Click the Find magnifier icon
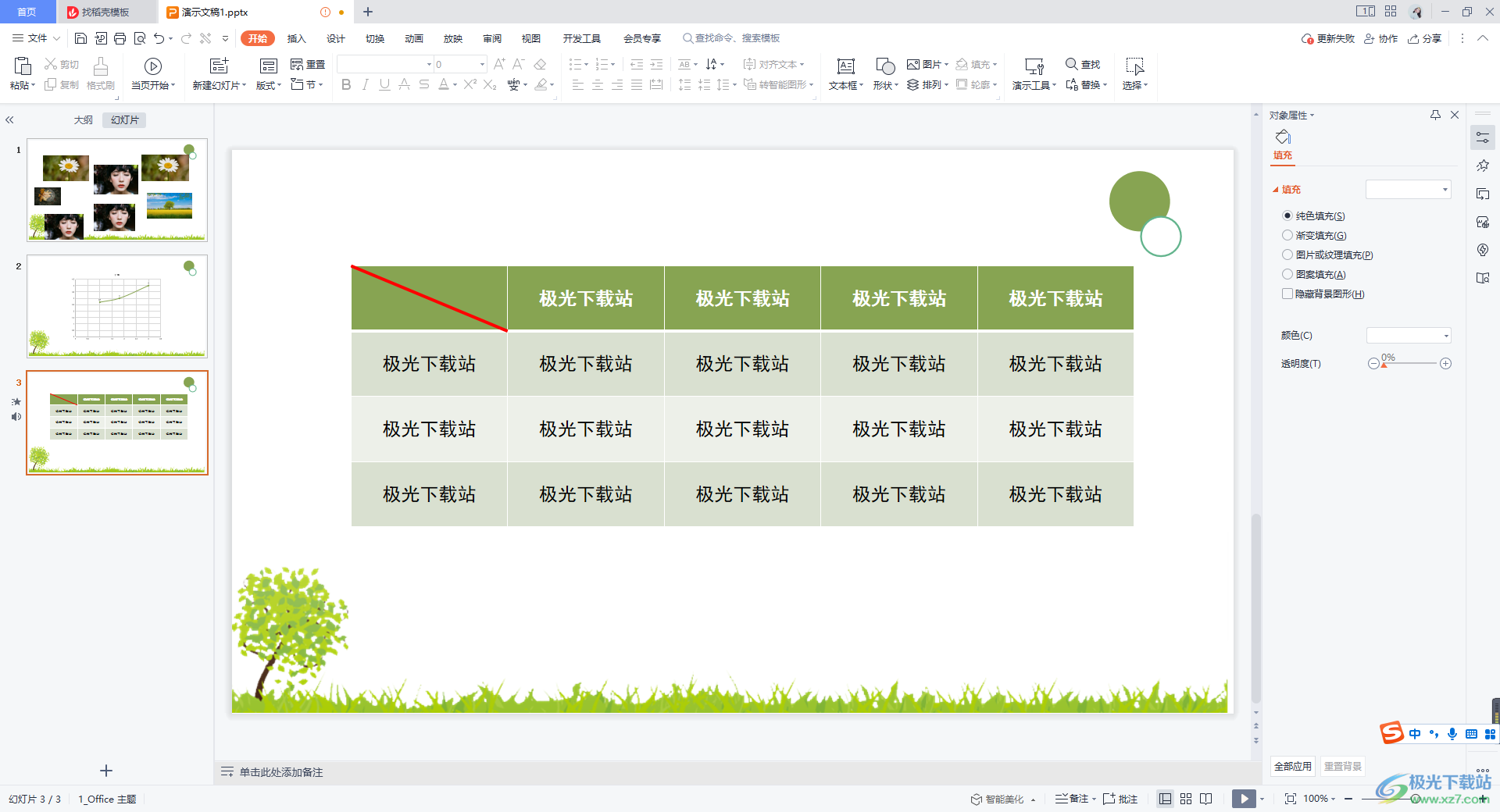The height and width of the screenshot is (812, 1500). pos(1072,64)
